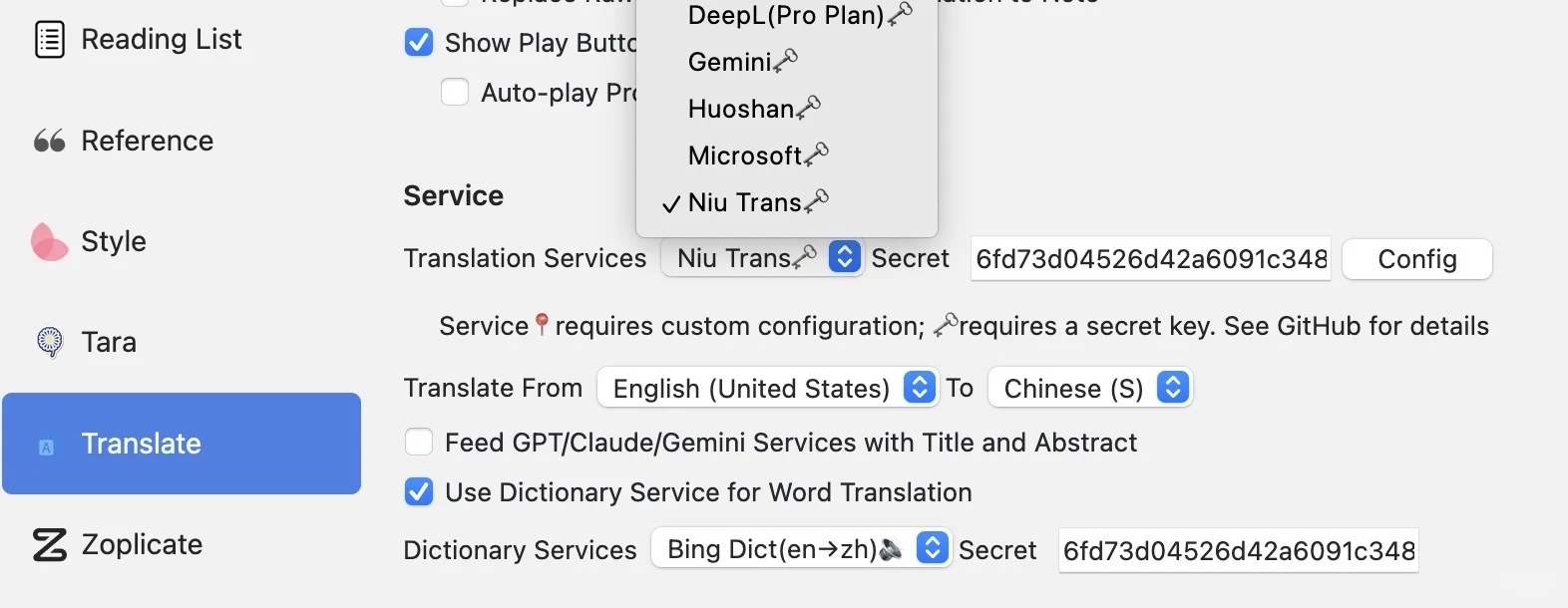Choose Huoshan translation service
This screenshot has width=1568, height=608.
coord(787,109)
